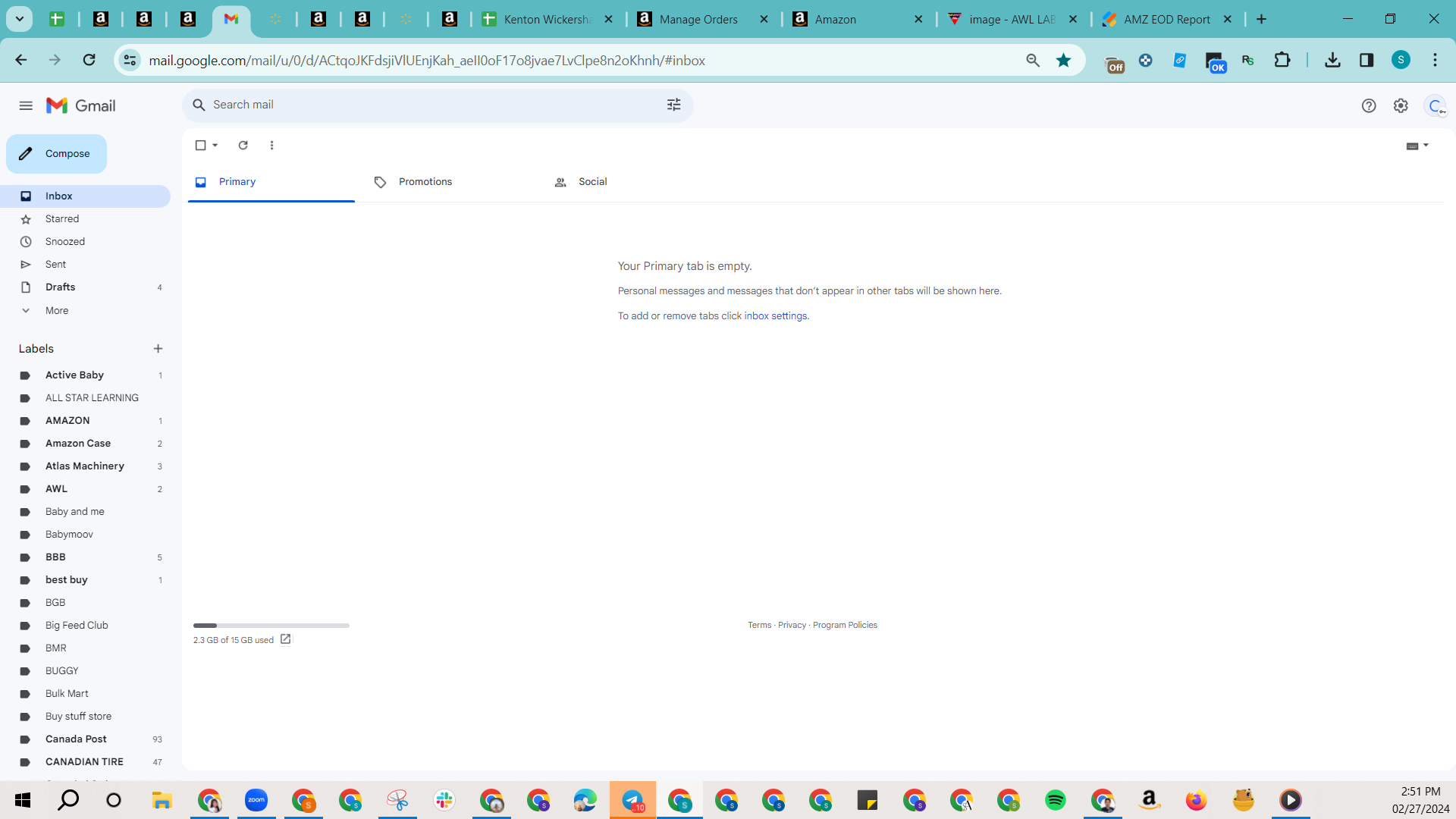Toggle the browser side panel
This screenshot has height=819, width=1456.
tap(1366, 60)
